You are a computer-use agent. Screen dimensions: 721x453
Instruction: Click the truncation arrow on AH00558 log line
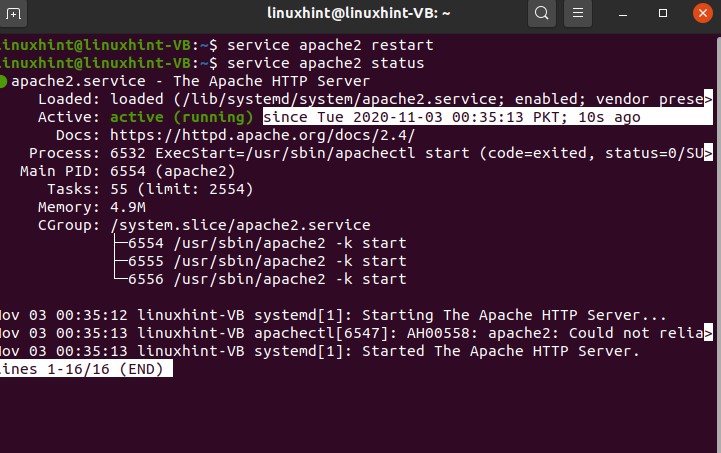pos(713,334)
